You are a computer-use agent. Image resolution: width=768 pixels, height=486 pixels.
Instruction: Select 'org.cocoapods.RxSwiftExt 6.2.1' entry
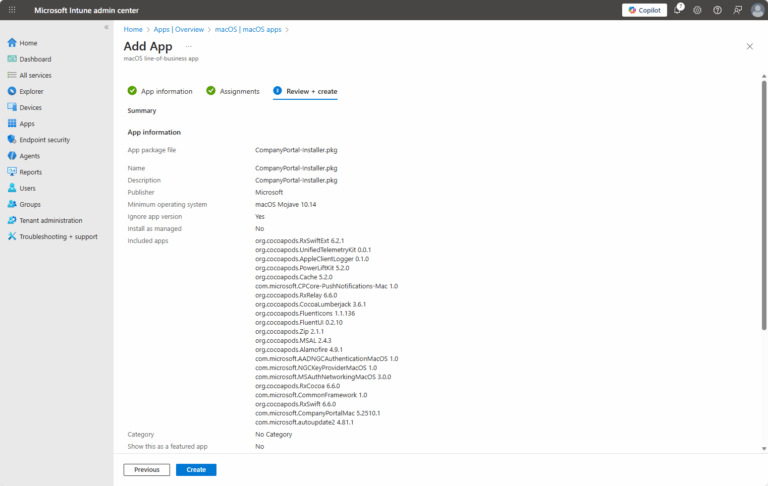coord(299,241)
